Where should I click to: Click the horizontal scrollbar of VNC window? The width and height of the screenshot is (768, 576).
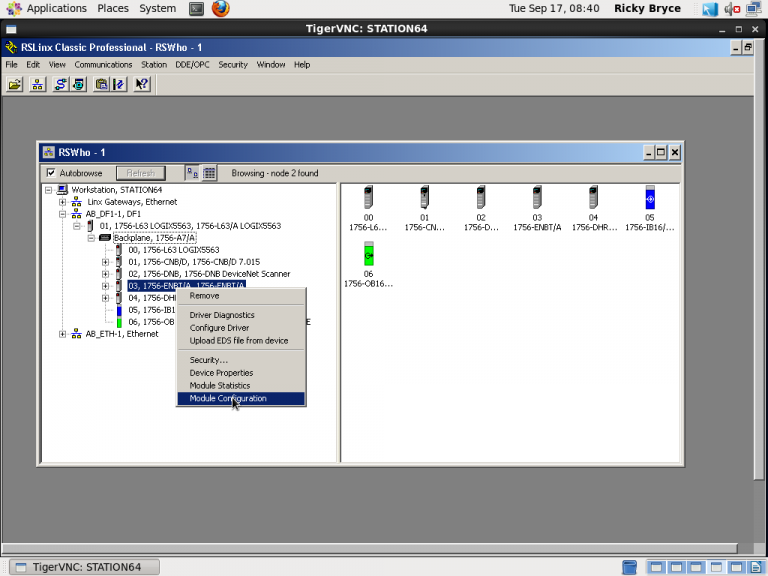[370, 548]
